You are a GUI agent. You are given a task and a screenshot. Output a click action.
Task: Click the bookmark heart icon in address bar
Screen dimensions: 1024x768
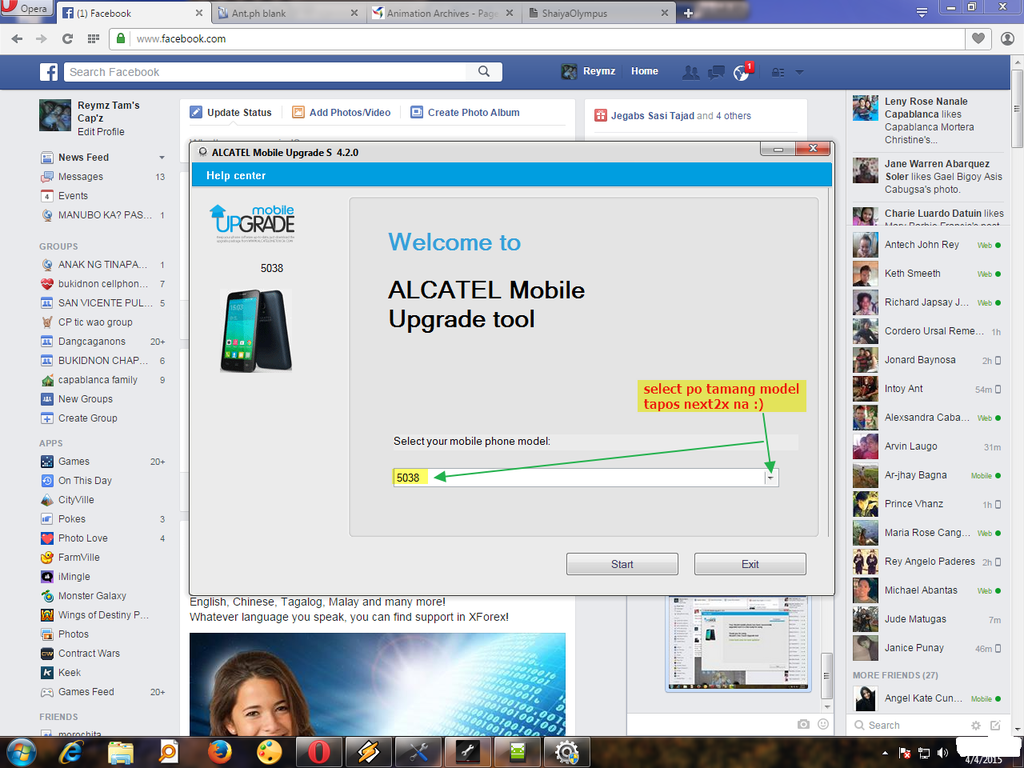[978, 39]
